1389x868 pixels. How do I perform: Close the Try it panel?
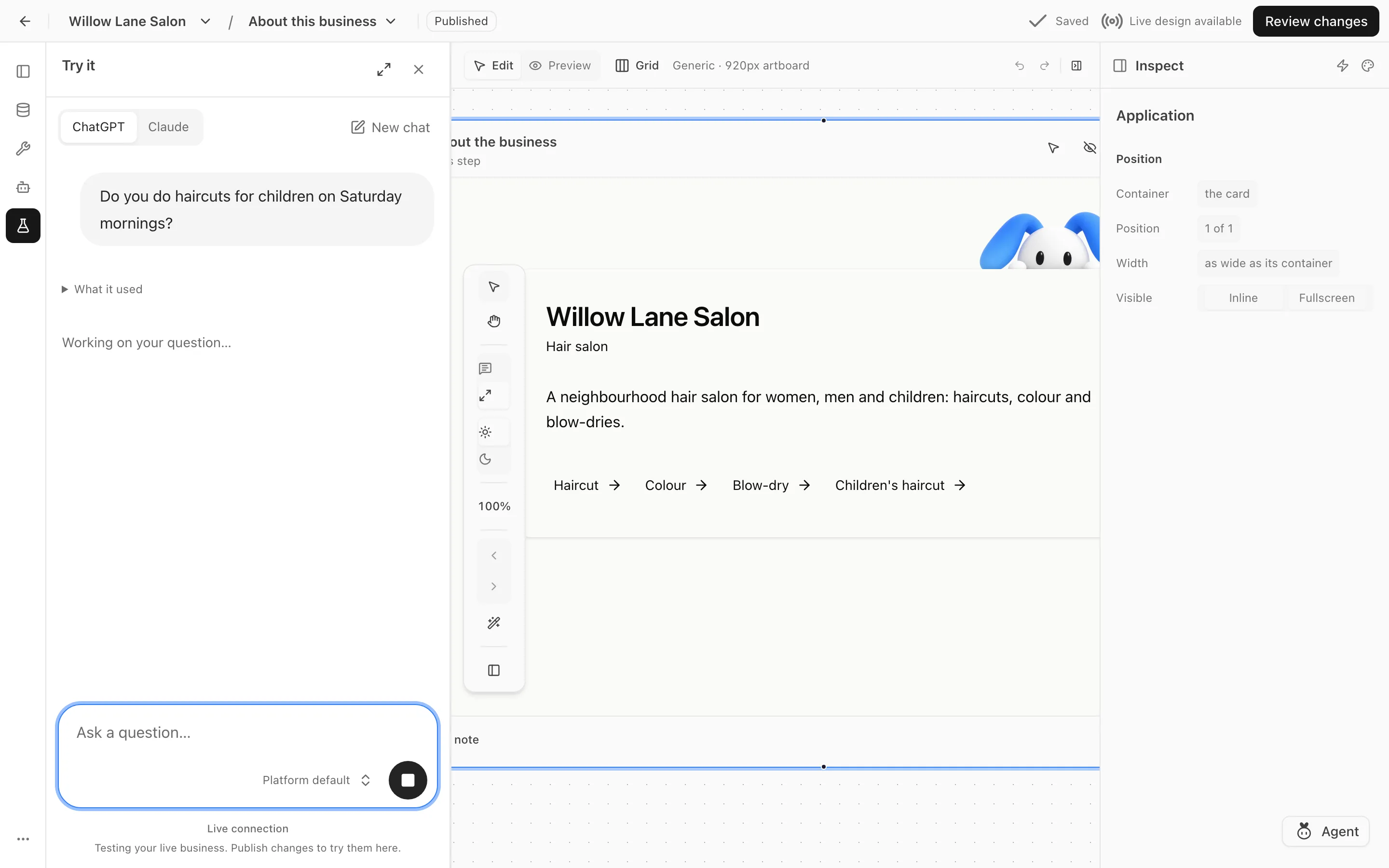click(x=419, y=69)
